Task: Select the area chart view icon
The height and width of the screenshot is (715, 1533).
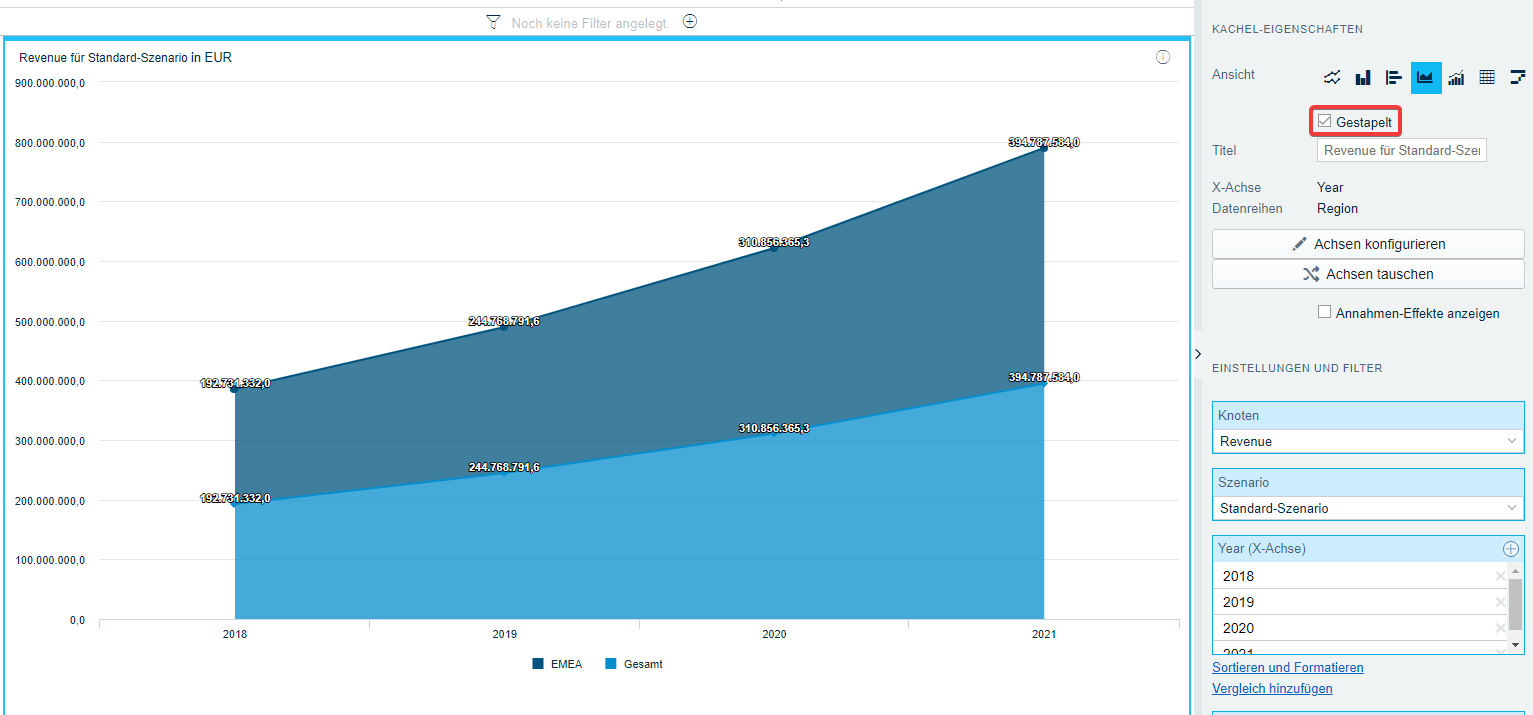Action: click(x=1426, y=77)
